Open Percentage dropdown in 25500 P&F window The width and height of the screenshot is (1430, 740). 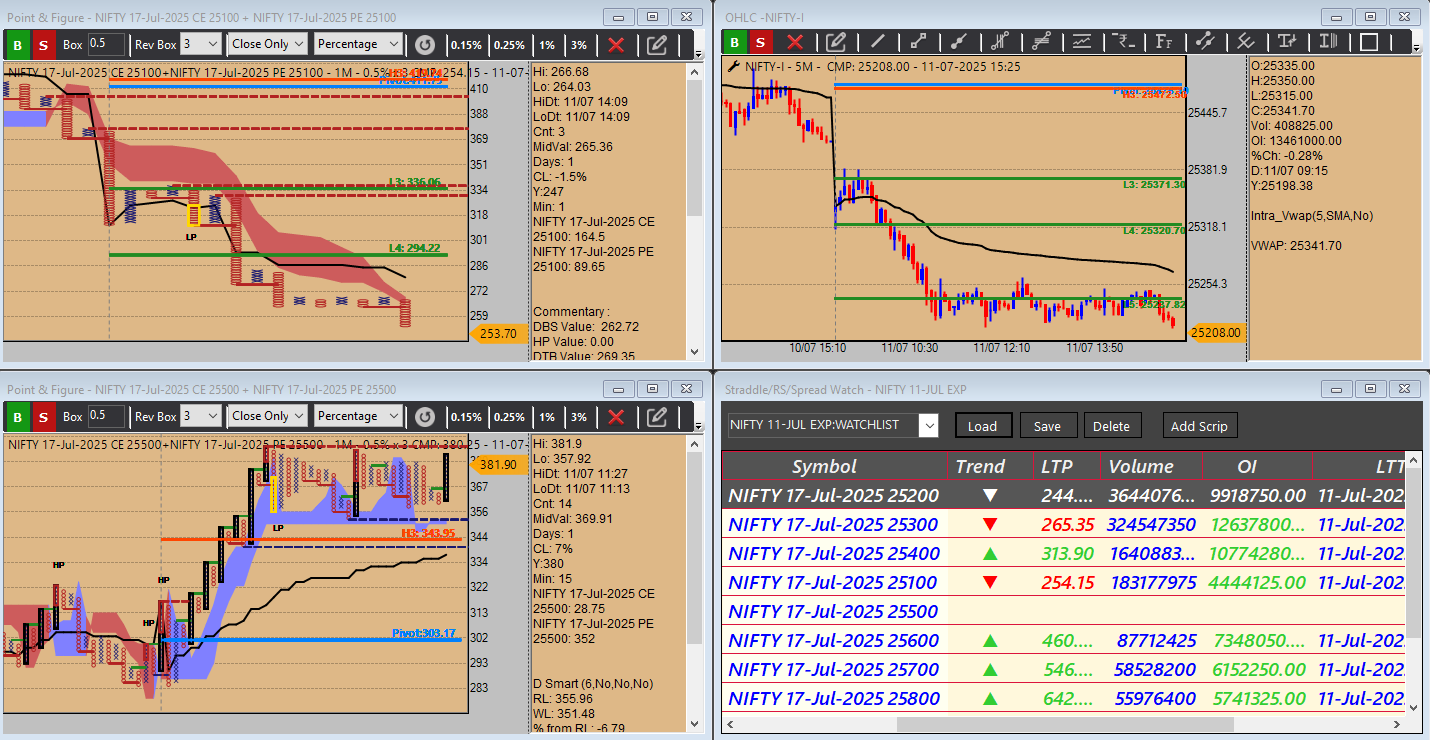point(358,416)
